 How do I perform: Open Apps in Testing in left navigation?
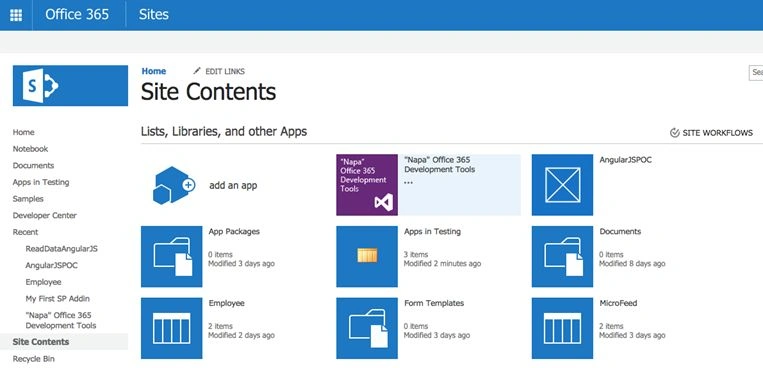tap(41, 182)
